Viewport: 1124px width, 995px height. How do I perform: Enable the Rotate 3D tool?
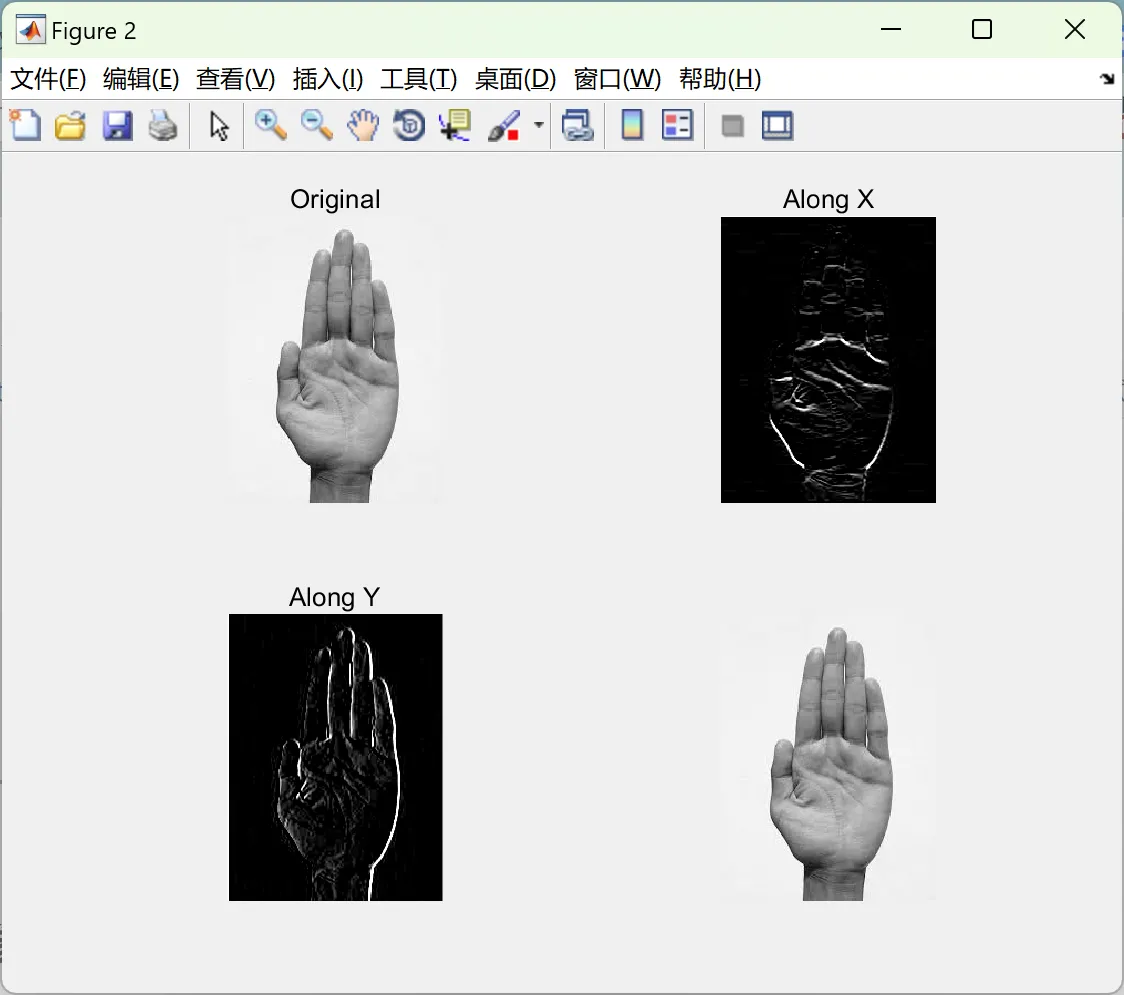tap(409, 125)
